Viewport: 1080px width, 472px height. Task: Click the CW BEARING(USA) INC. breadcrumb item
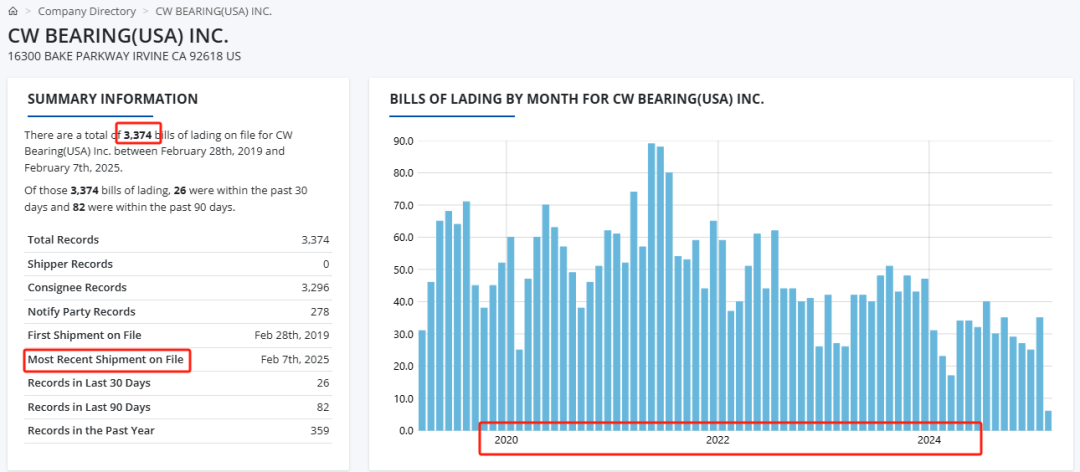tap(213, 11)
